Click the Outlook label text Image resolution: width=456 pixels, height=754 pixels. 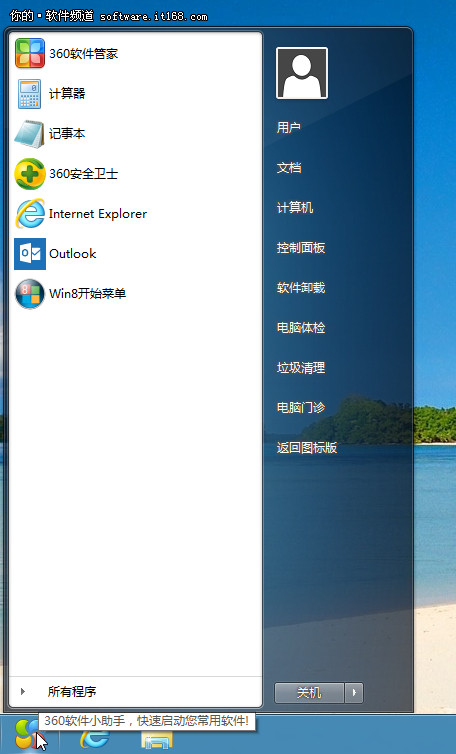point(73,253)
